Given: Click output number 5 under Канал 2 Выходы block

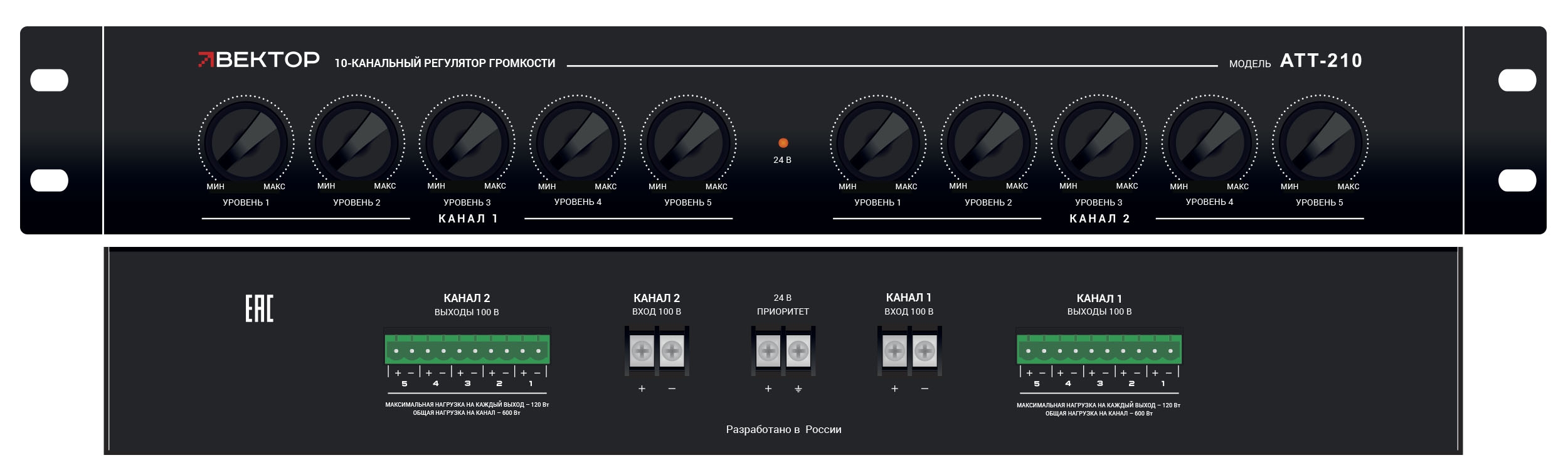Looking at the screenshot, I should point(405,384).
